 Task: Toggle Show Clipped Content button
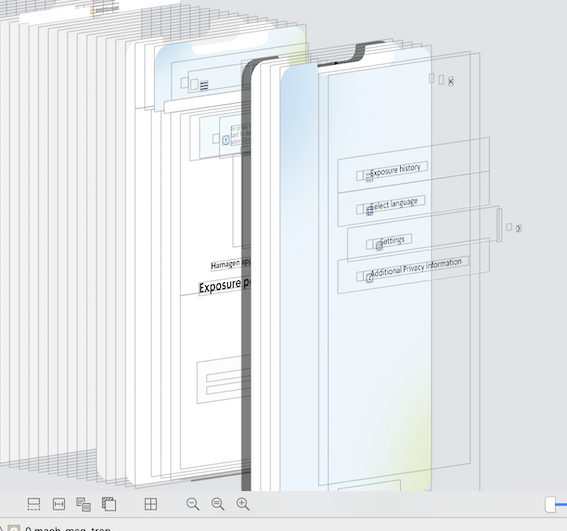pos(34,504)
